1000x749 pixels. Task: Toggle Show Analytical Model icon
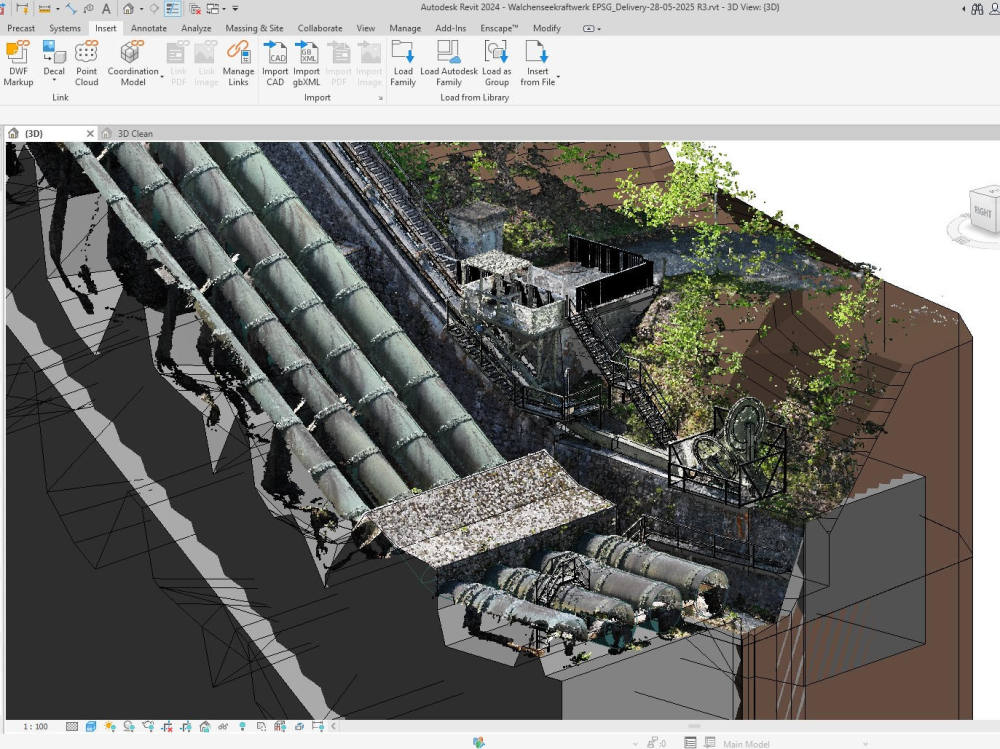click(x=280, y=727)
